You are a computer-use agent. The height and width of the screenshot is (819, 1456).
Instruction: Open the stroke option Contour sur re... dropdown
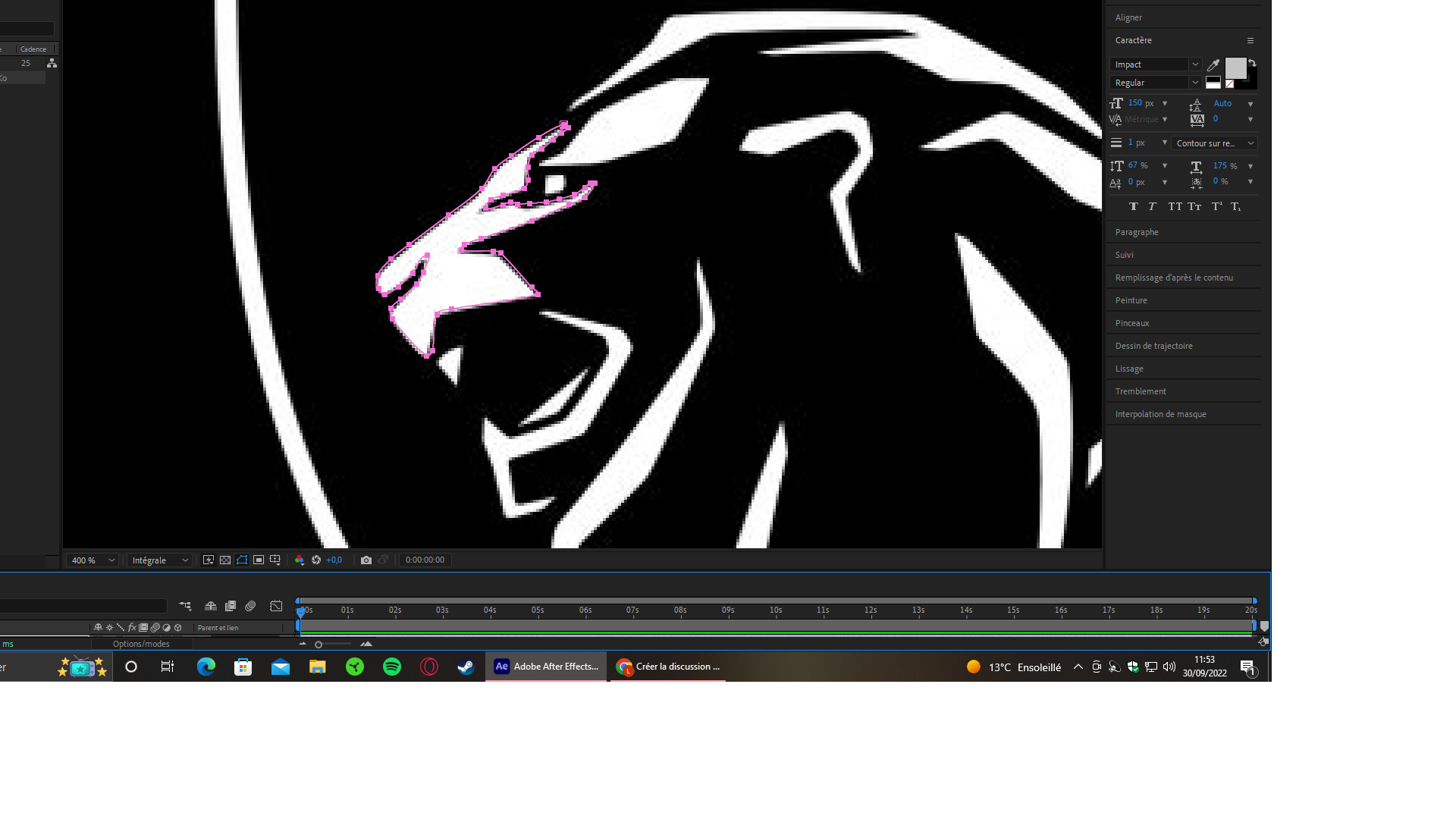click(x=1214, y=143)
